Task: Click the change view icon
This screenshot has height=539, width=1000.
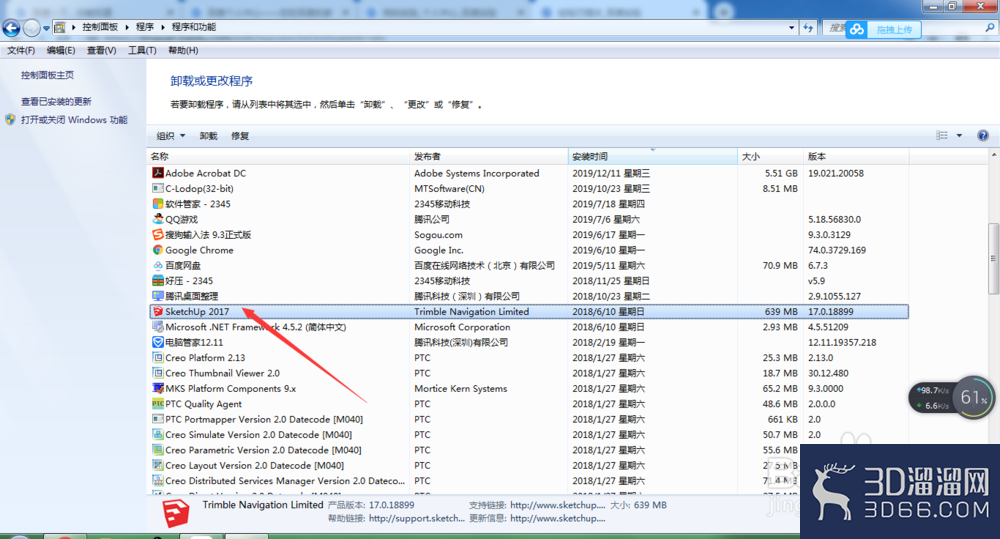Action: (x=941, y=135)
